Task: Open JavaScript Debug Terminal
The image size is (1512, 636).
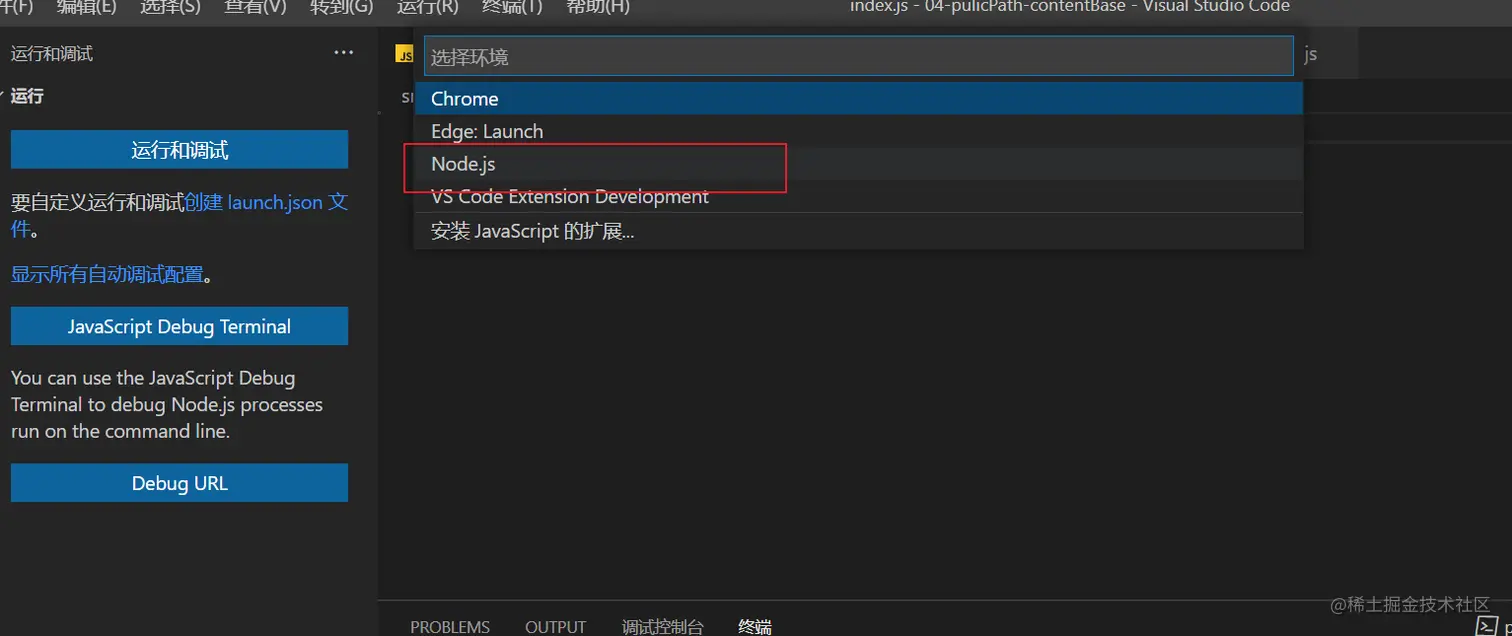Action: point(180,326)
